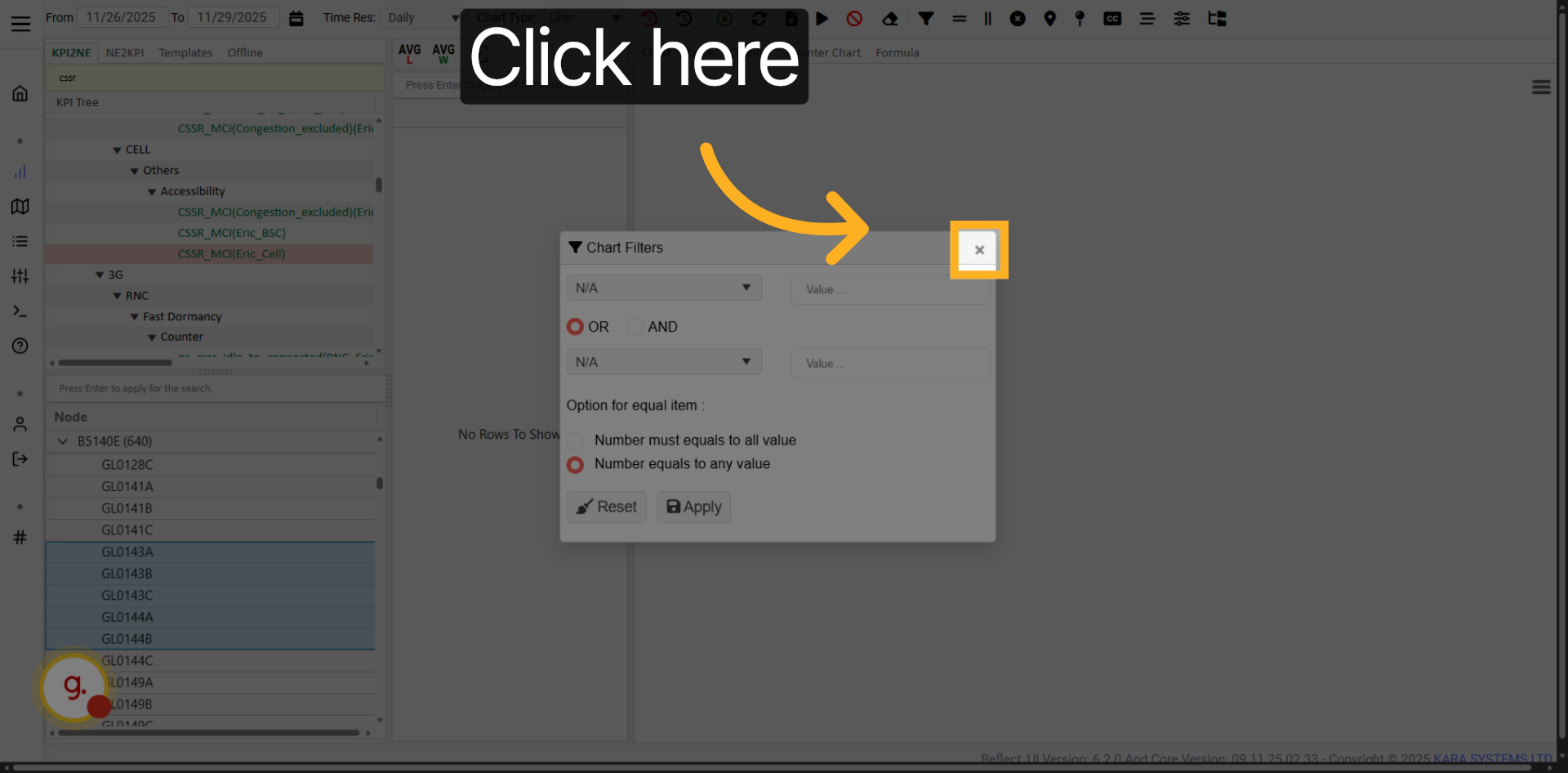Switch to the Formula tab
The height and width of the screenshot is (773, 1568).
point(898,52)
